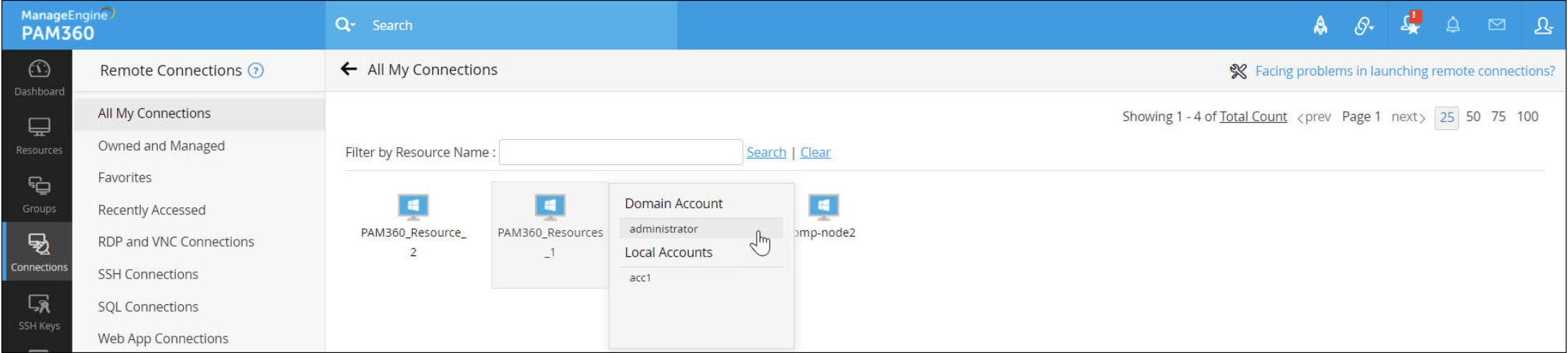Open the notifications bell icon
Viewport: 1568px width, 353px height.
coord(1453,25)
